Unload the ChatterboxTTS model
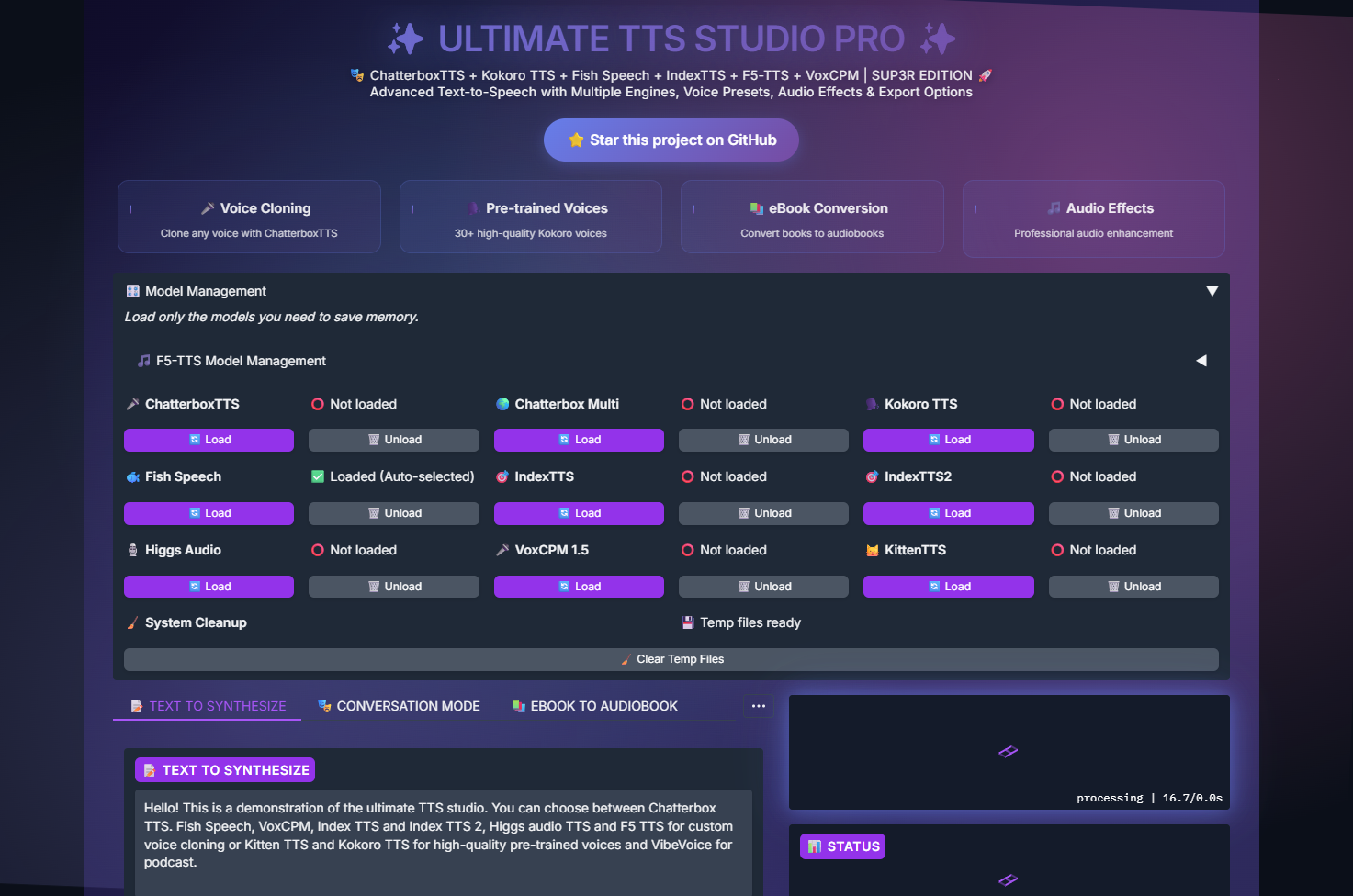The image size is (1353, 896). coord(394,440)
